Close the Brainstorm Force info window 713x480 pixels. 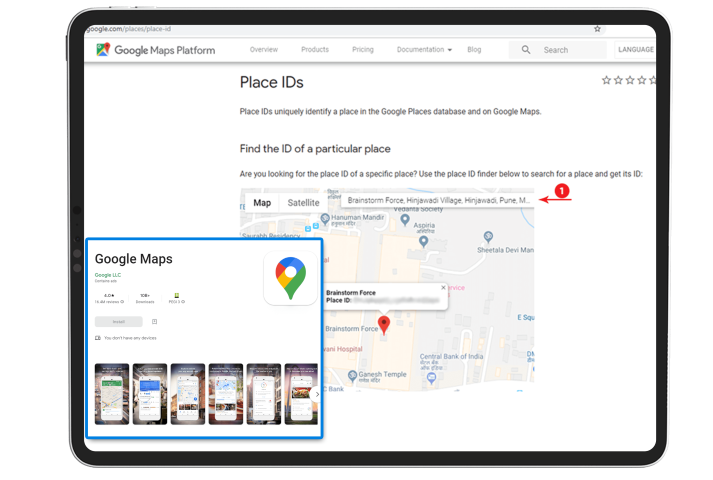443,288
